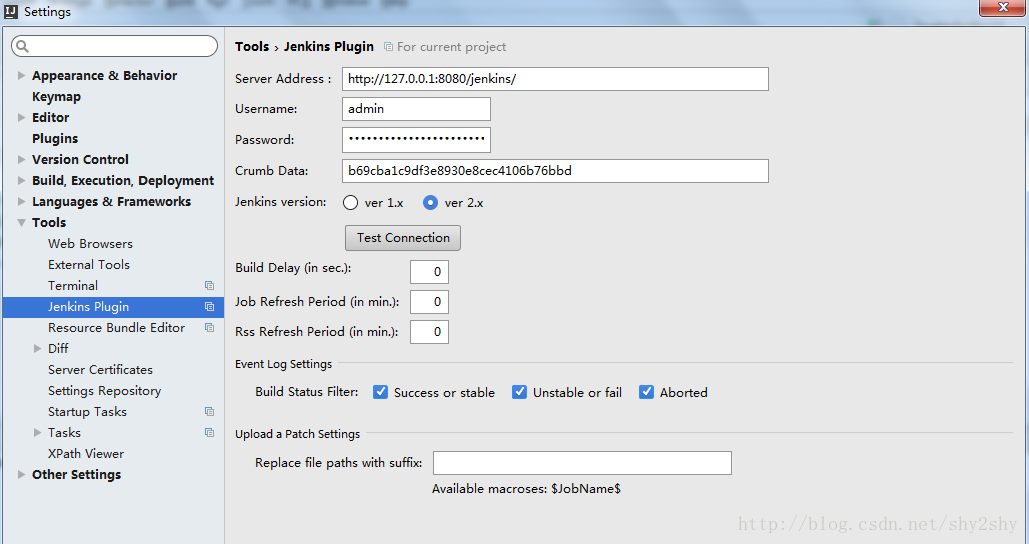
Task: Click the 'Upload a Patch Settings' heading
Action: click(x=297, y=434)
